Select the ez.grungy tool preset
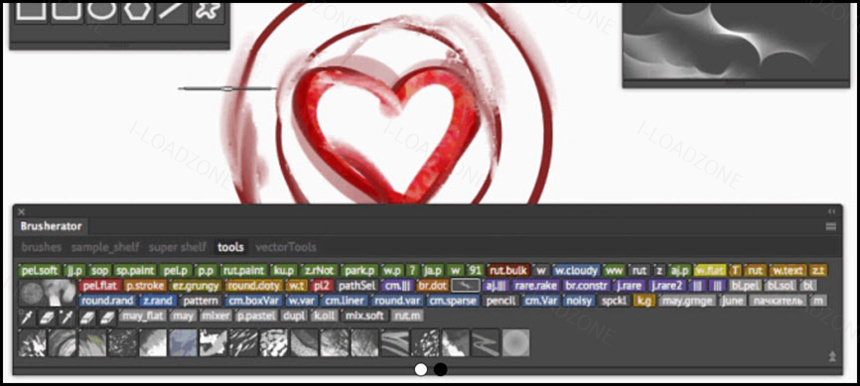Image resolution: width=860 pixels, height=386 pixels. (196, 285)
